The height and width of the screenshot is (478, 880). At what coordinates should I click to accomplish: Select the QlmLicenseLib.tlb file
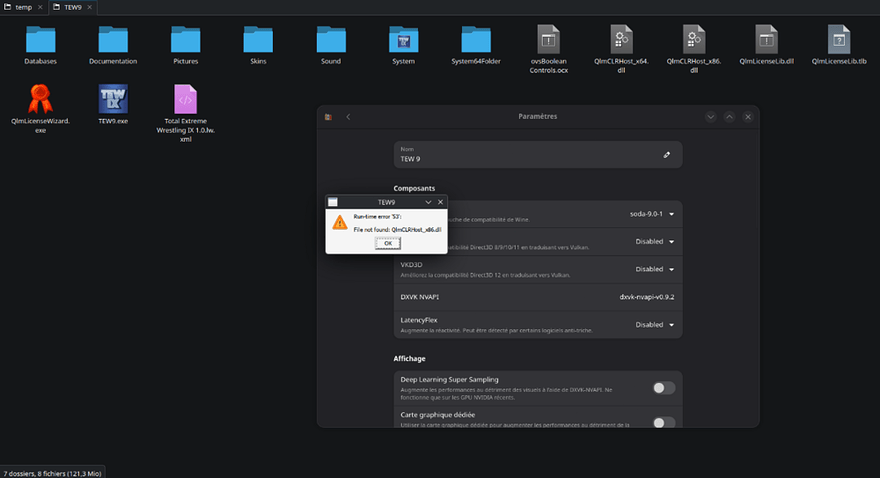point(839,39)
